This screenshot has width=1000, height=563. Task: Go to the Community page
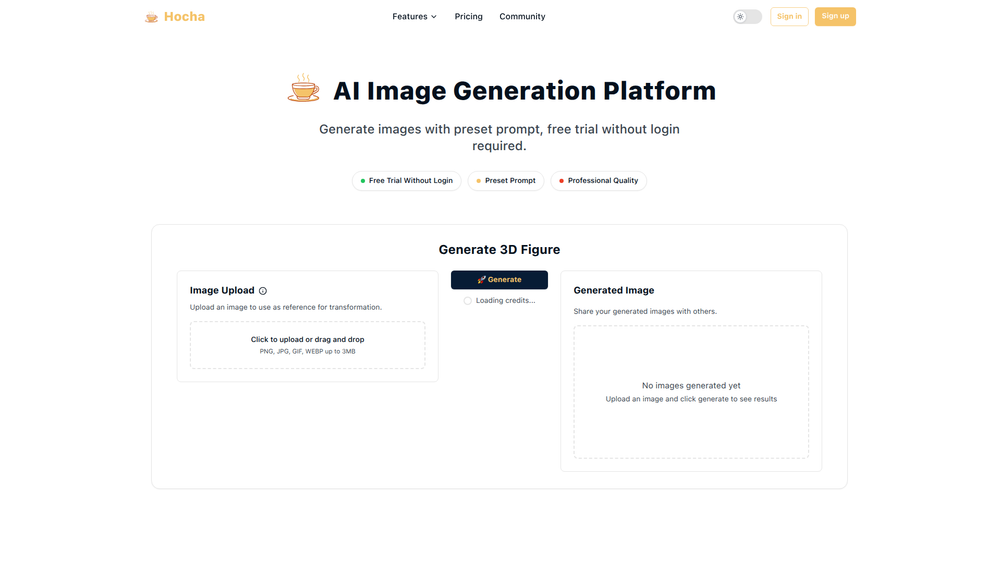coord(522,17)
